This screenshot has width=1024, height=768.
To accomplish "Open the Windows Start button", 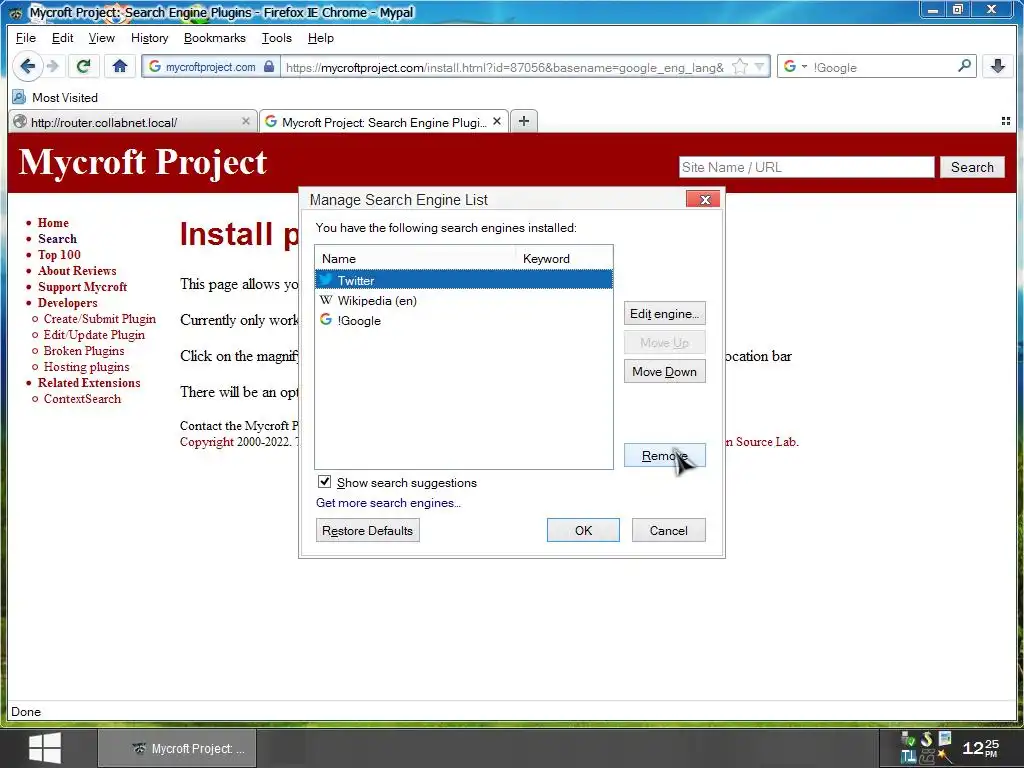I will click(45, 748).
